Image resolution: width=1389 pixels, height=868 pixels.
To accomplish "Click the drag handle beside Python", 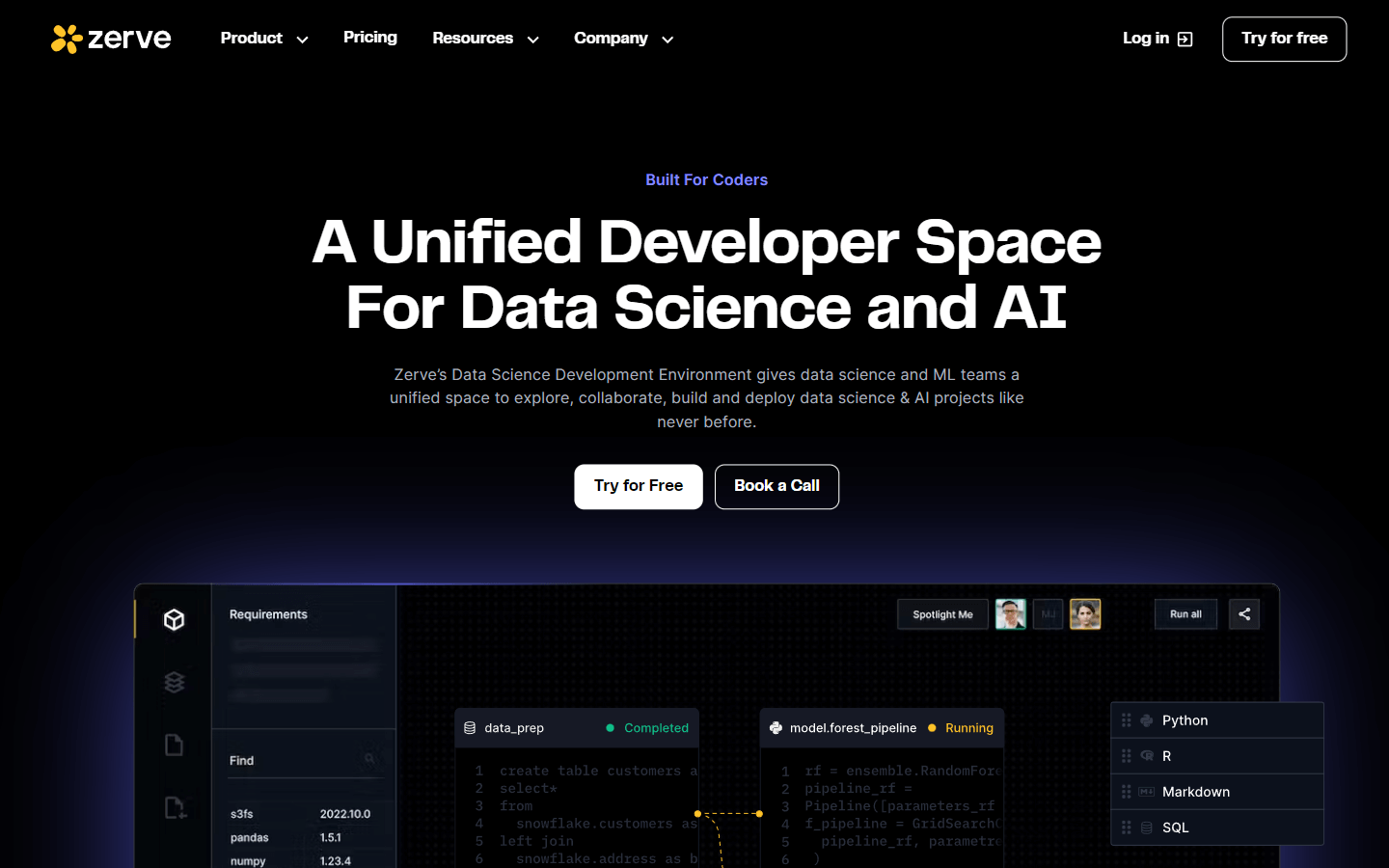I will [x=1126, y=720].
